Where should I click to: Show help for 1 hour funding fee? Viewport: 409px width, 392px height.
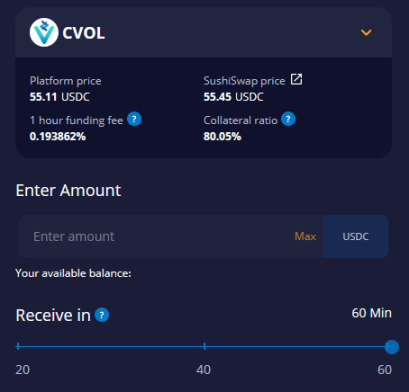click(134, 119)
